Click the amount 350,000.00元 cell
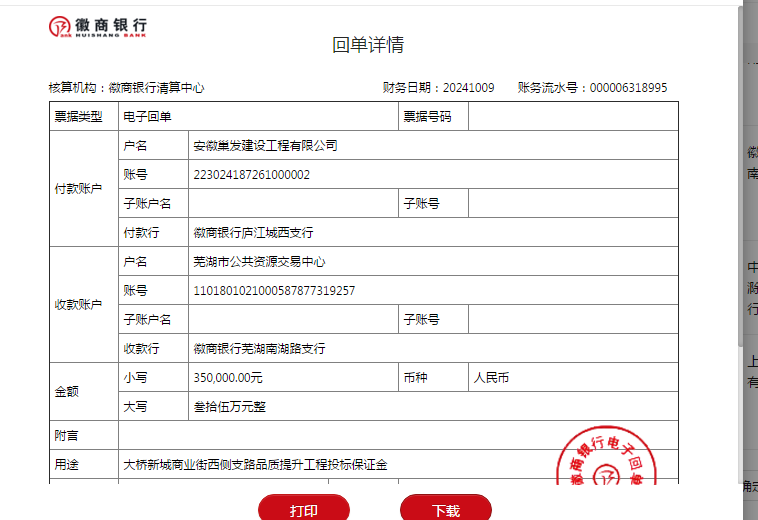The width and height of the screenshot is (758, 520). click(228, 378)
